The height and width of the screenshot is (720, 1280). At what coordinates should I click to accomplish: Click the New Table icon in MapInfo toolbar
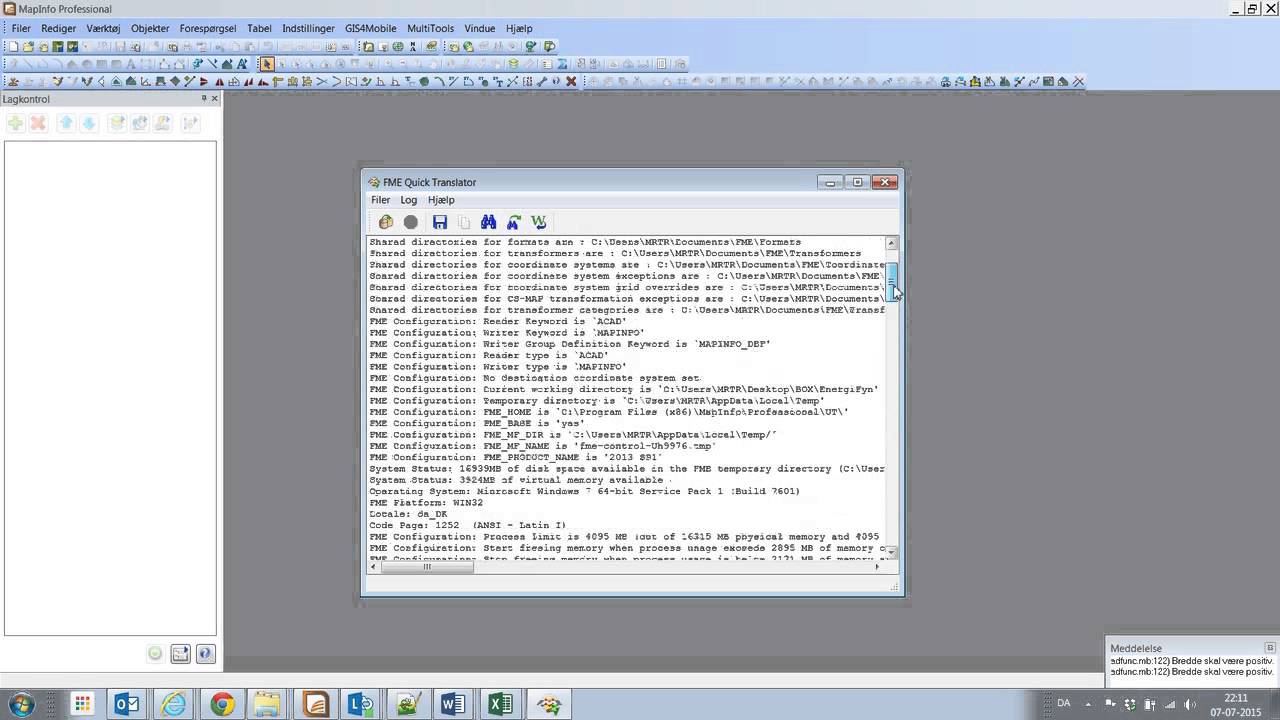pyautogui.click(x=14, y=46)
